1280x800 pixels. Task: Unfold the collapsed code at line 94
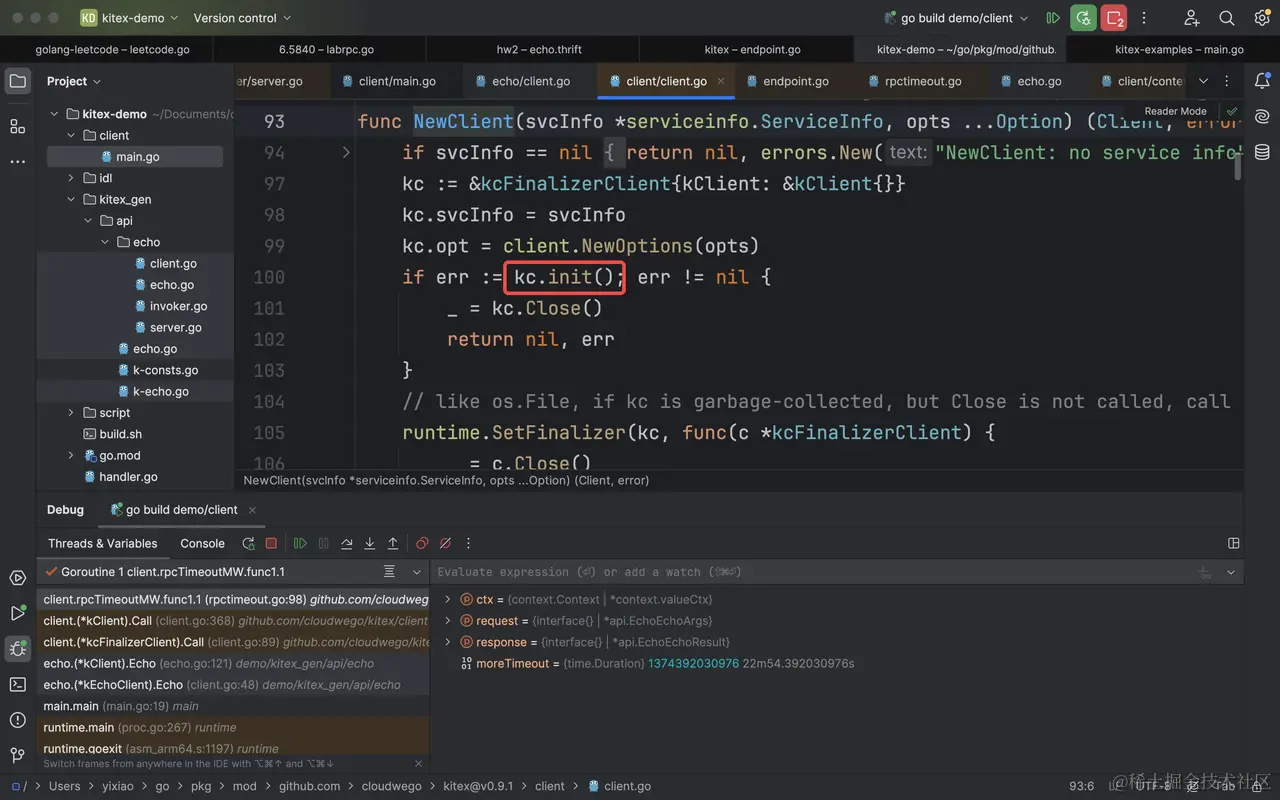pos(346,153)
